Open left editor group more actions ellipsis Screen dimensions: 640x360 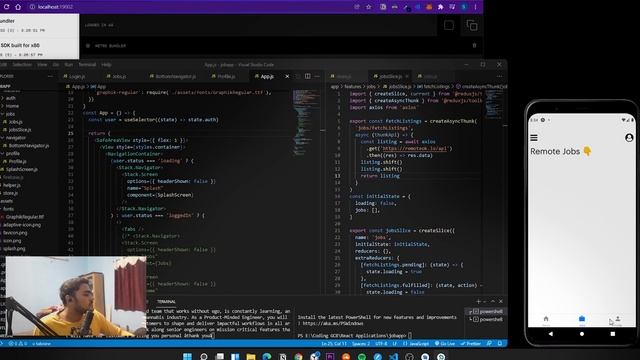pos(317,76)
